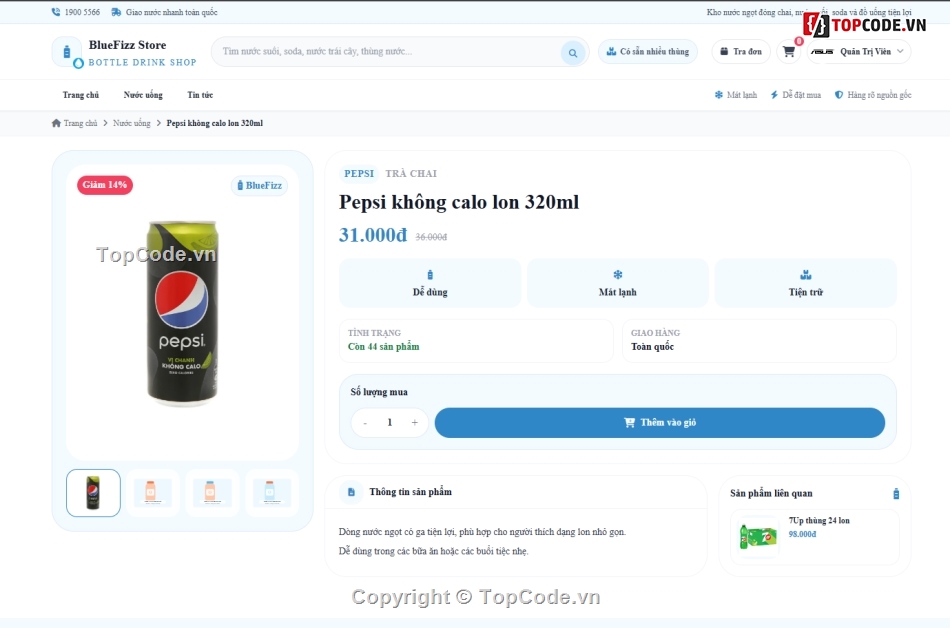Click the Toàn quốc delivery text
This screenshot has height=628, width=950.
coord(653,346)
